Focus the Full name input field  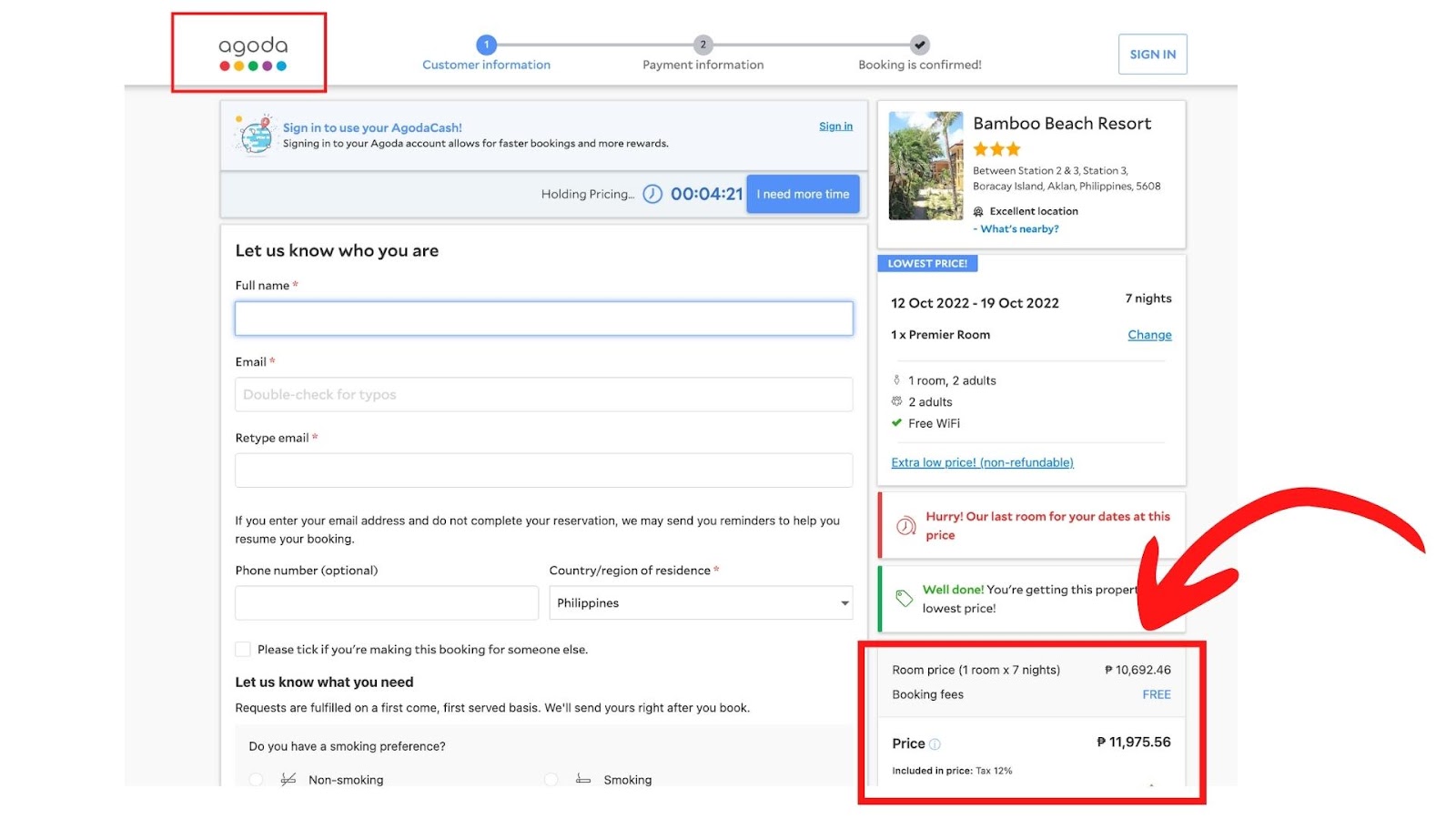(x=544, y=318)
